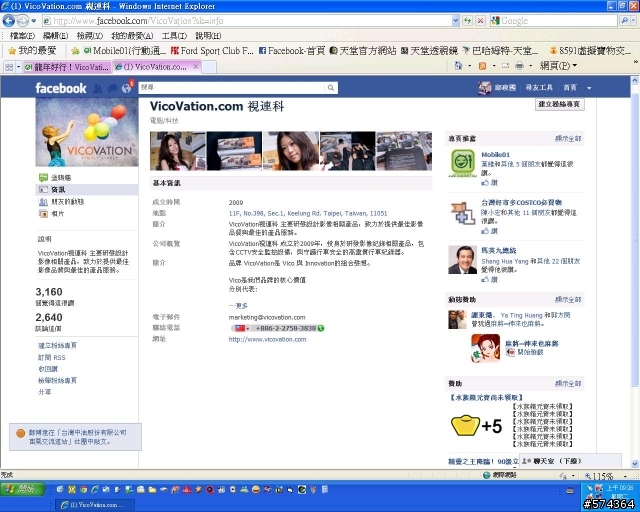The image size is (640, 512).
Task: Expand the Print icon dropdown arrow
Action: (530, 65)
